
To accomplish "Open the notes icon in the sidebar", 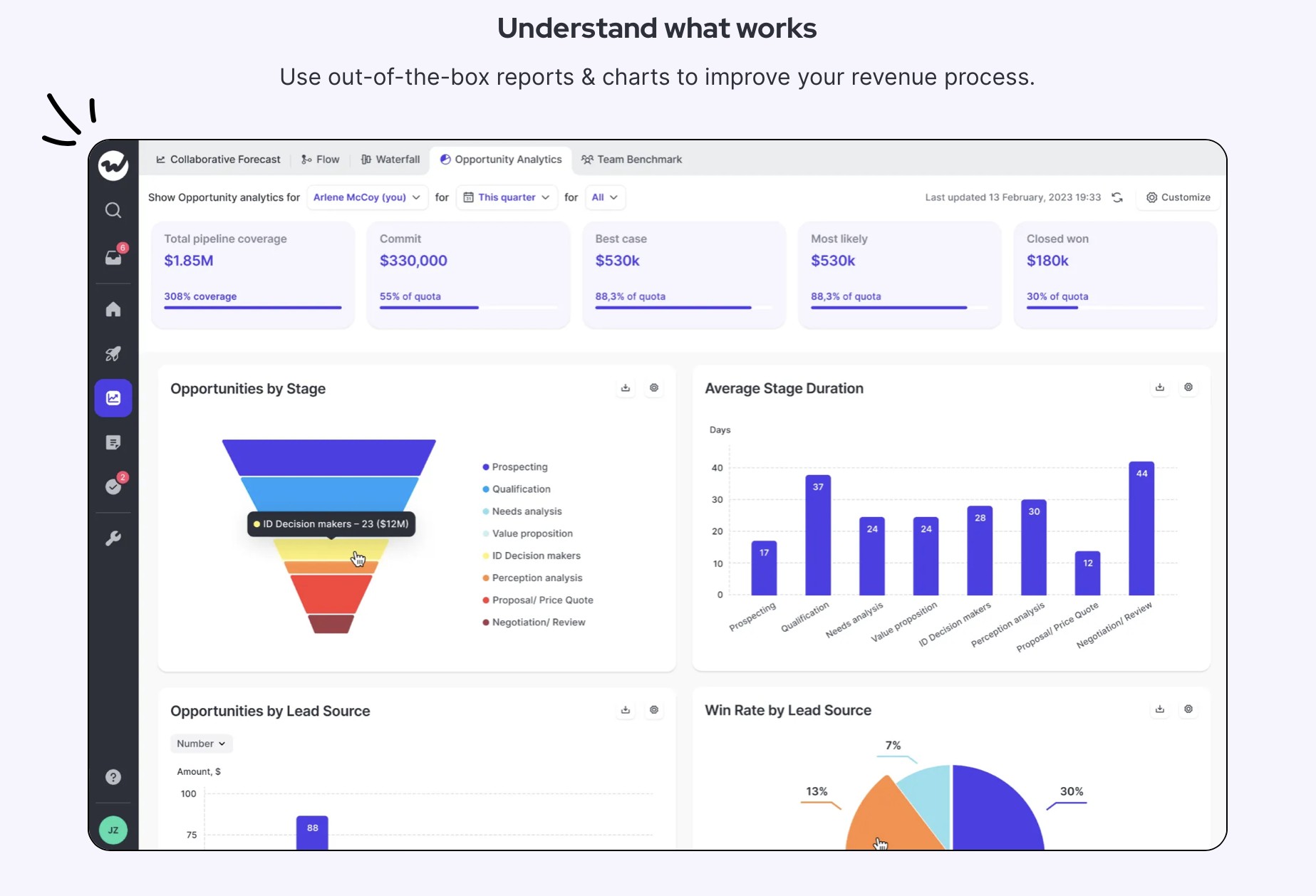I will click(x=113, y=442).
